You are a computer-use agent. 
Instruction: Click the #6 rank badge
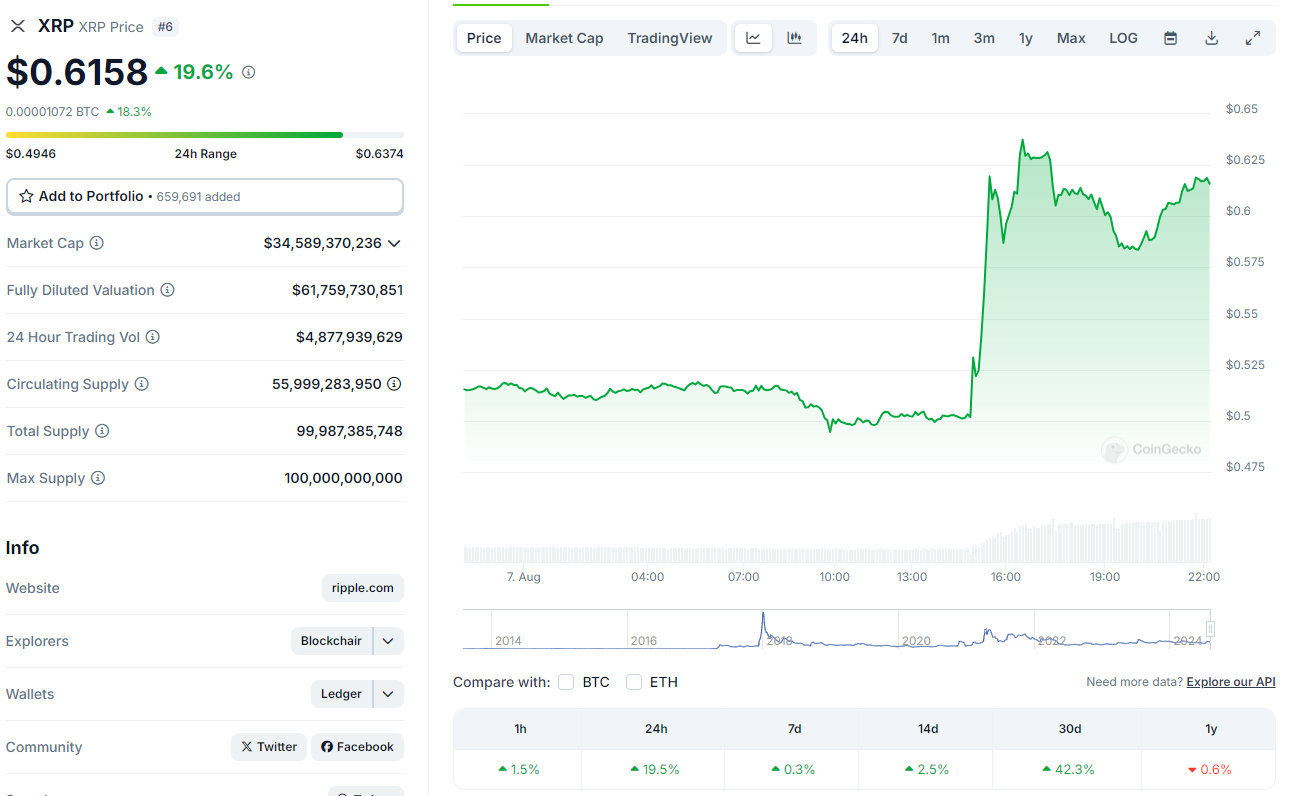(165, 27)
